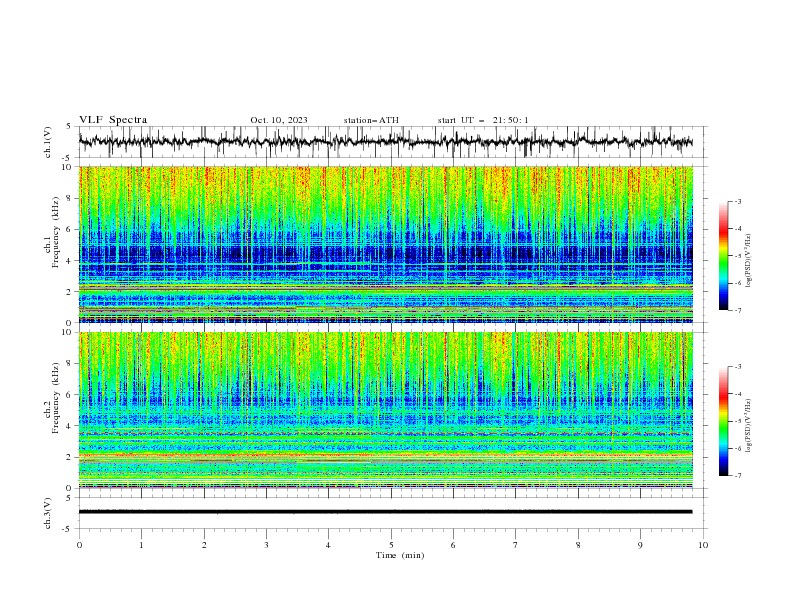This screenshot has height=612, width=792.
Task: Click the ch.1 spectrogram panel
Action: (385, 244)
